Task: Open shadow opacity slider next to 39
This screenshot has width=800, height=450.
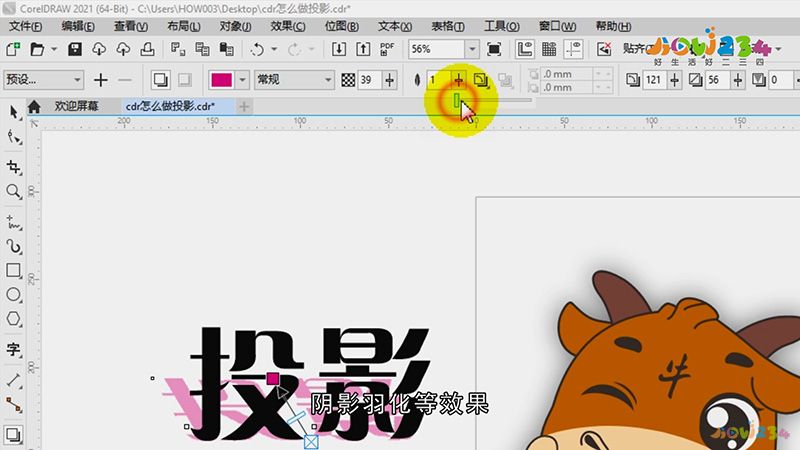Action: (x=390, y=80)
